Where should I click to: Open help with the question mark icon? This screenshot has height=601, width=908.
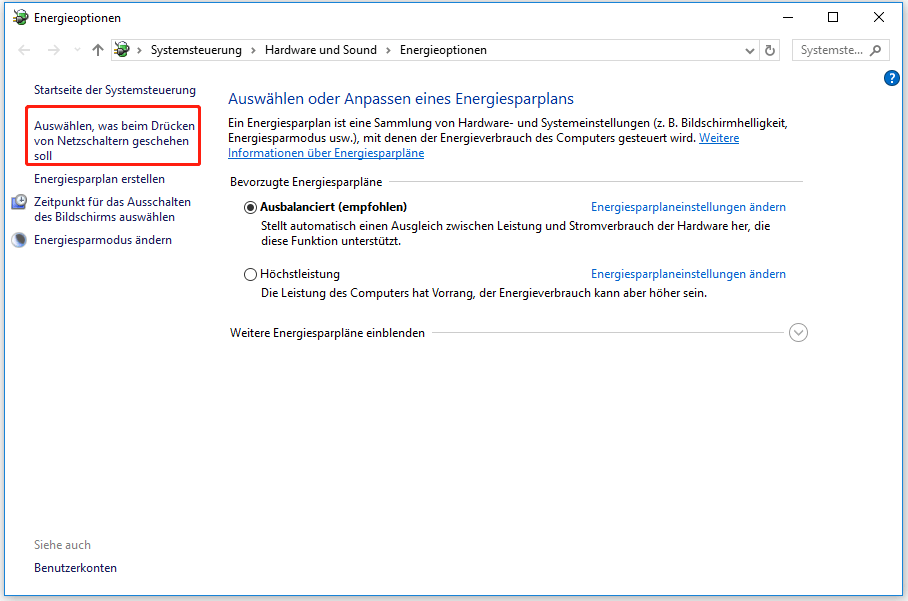892,78
